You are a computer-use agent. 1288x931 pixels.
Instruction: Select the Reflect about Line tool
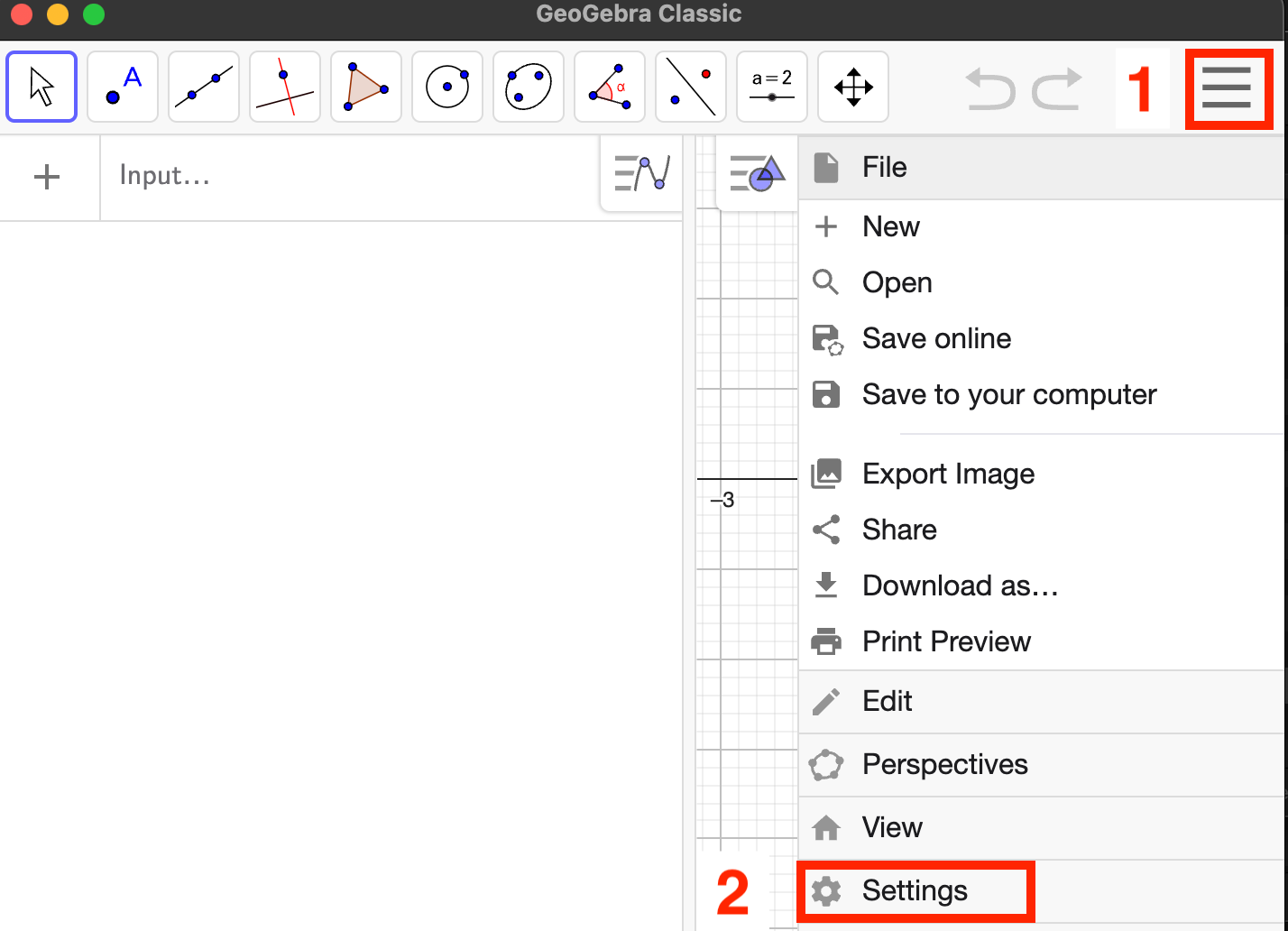pos(691,87)
